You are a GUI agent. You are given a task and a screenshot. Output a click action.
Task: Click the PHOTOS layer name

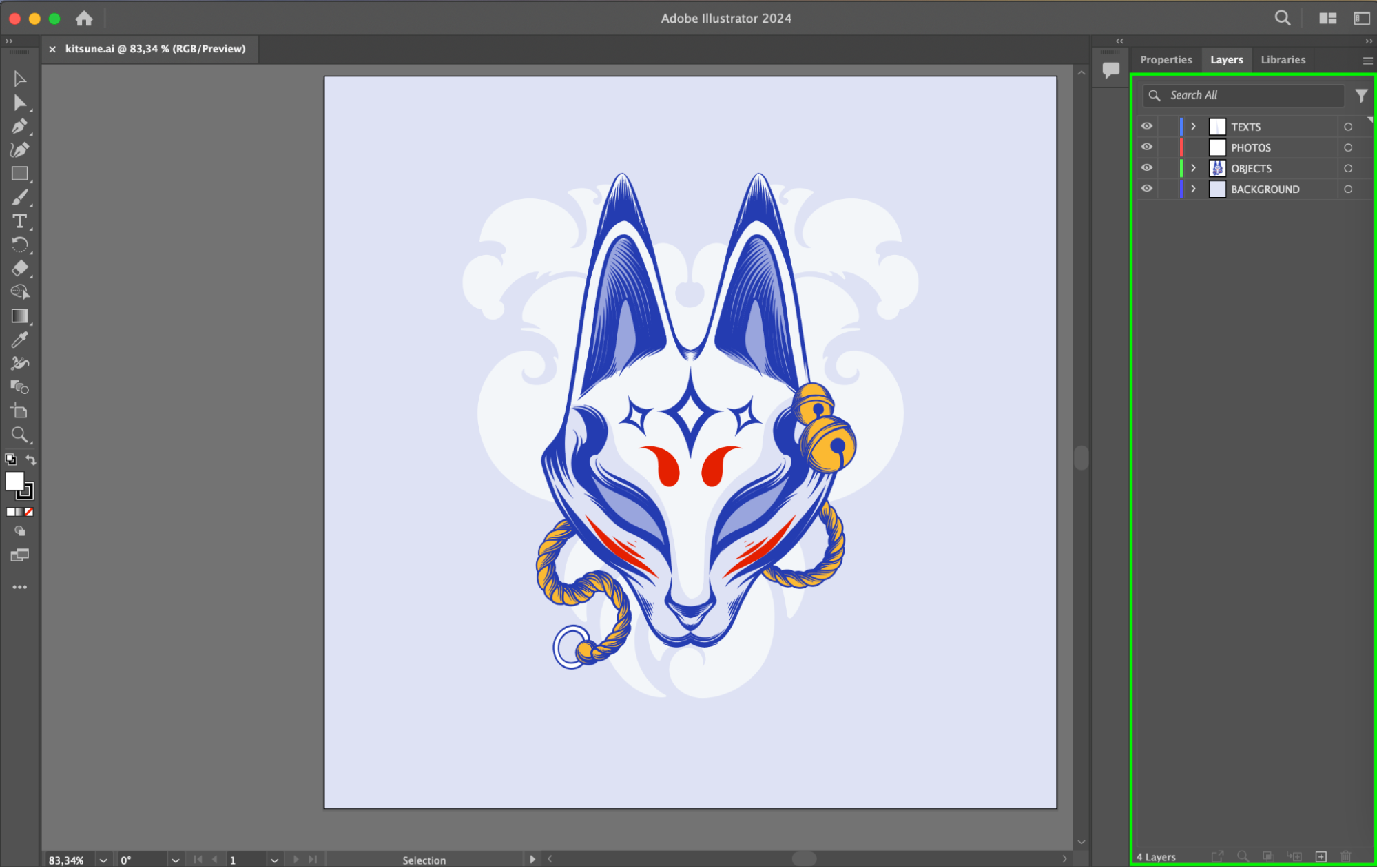[x=1251, y=147]
